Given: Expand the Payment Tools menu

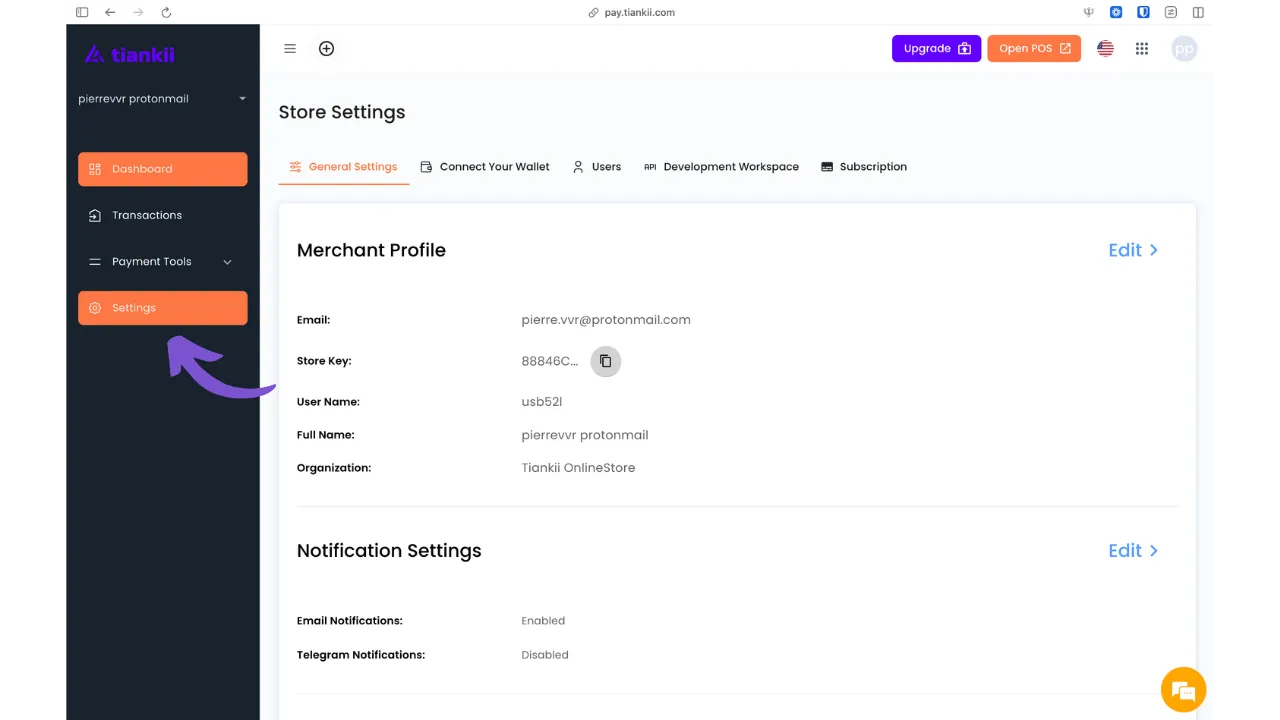Looking at the screenshot, I should [162, 262].
